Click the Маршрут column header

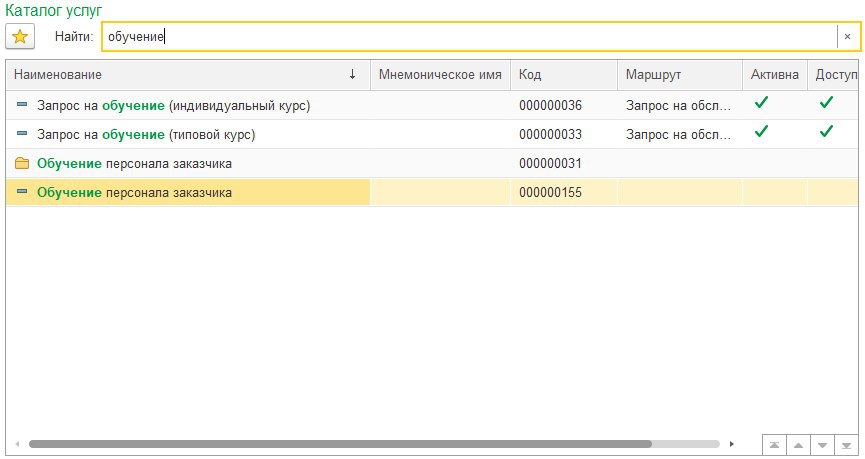click(x=679, y=74)
